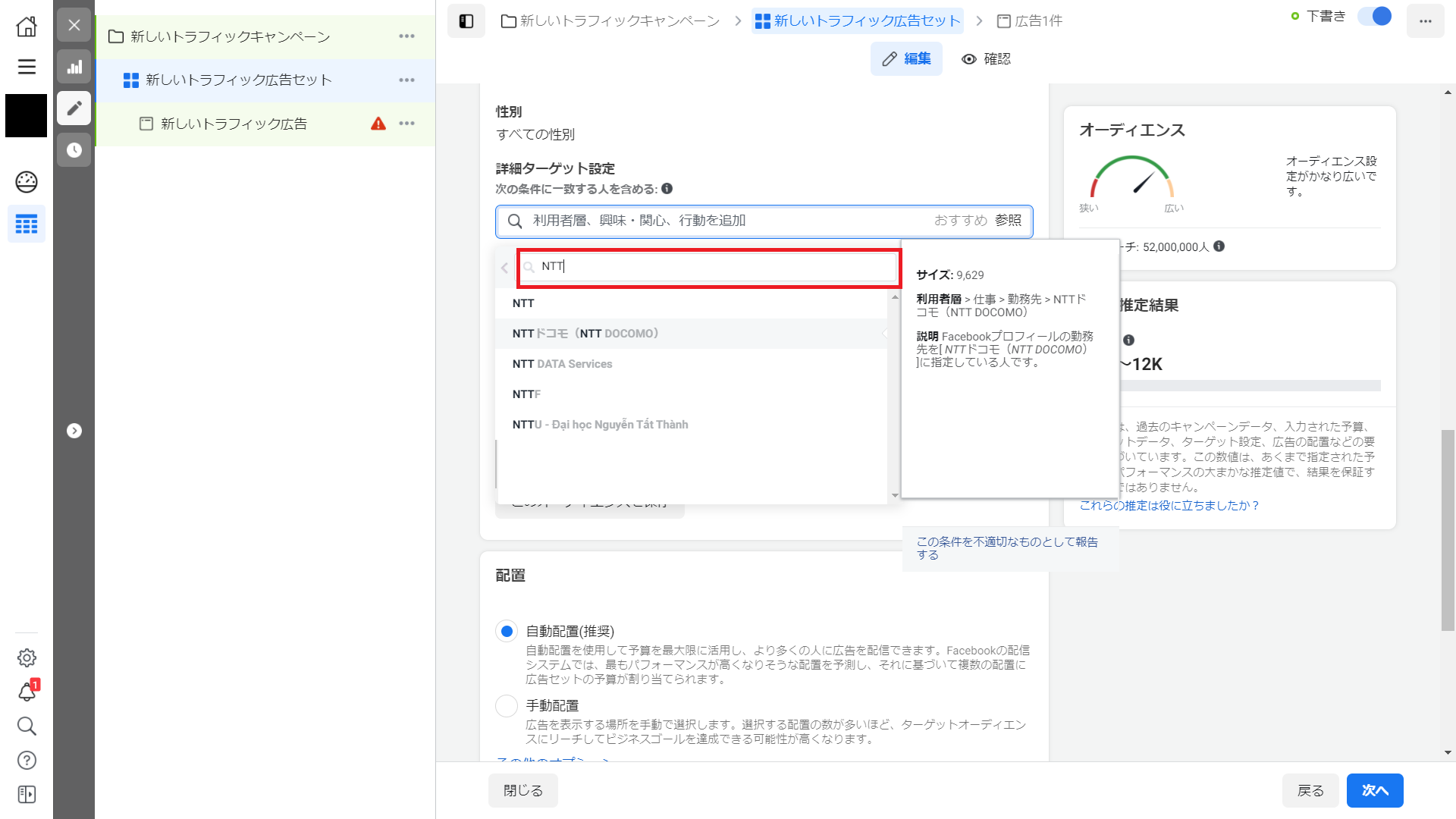Switch to the 編集 tab
Screen dimensions: 1456x819
click(907, 59)
